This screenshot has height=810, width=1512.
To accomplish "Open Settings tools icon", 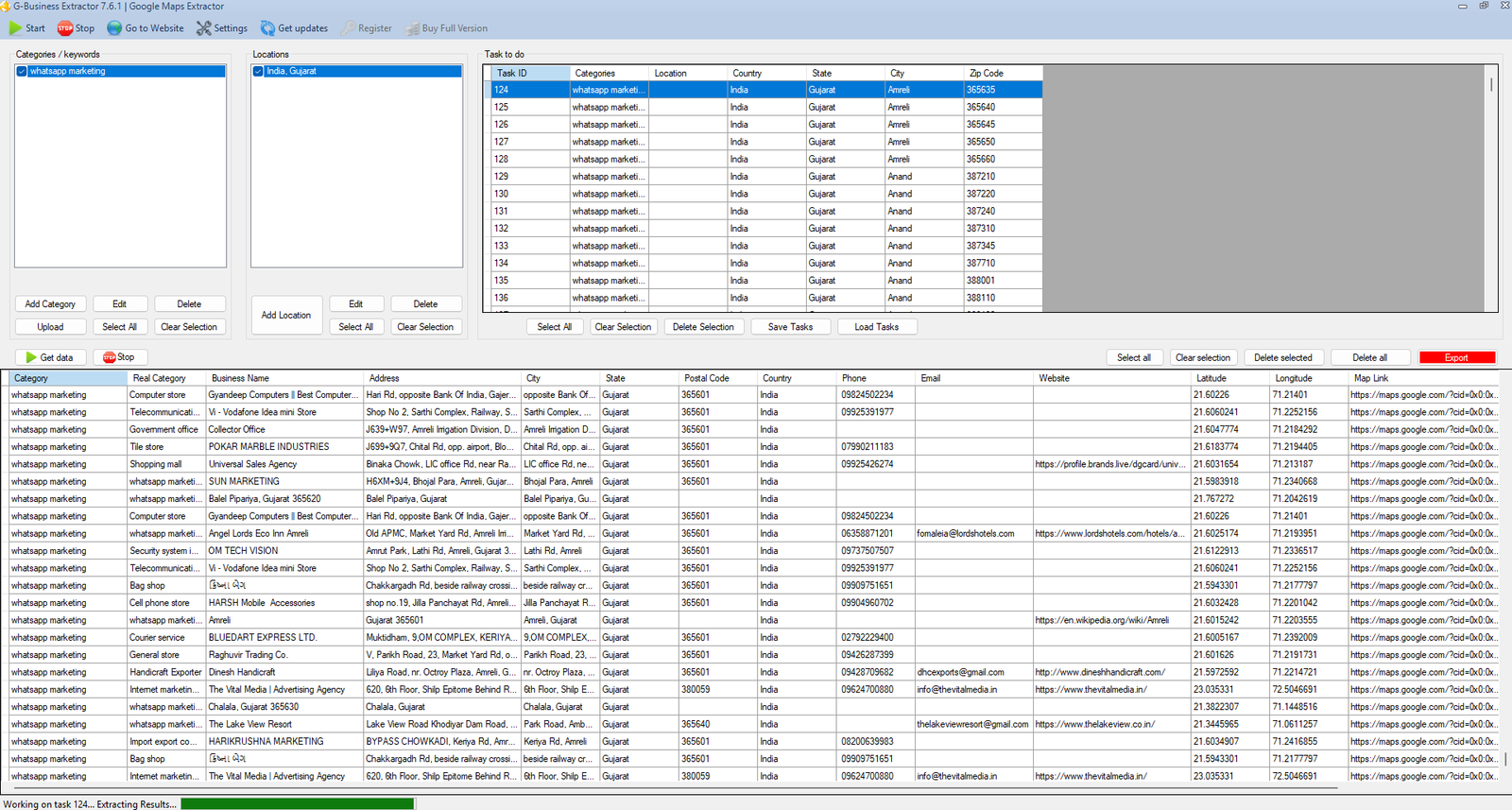I will (x=203, y=28).
